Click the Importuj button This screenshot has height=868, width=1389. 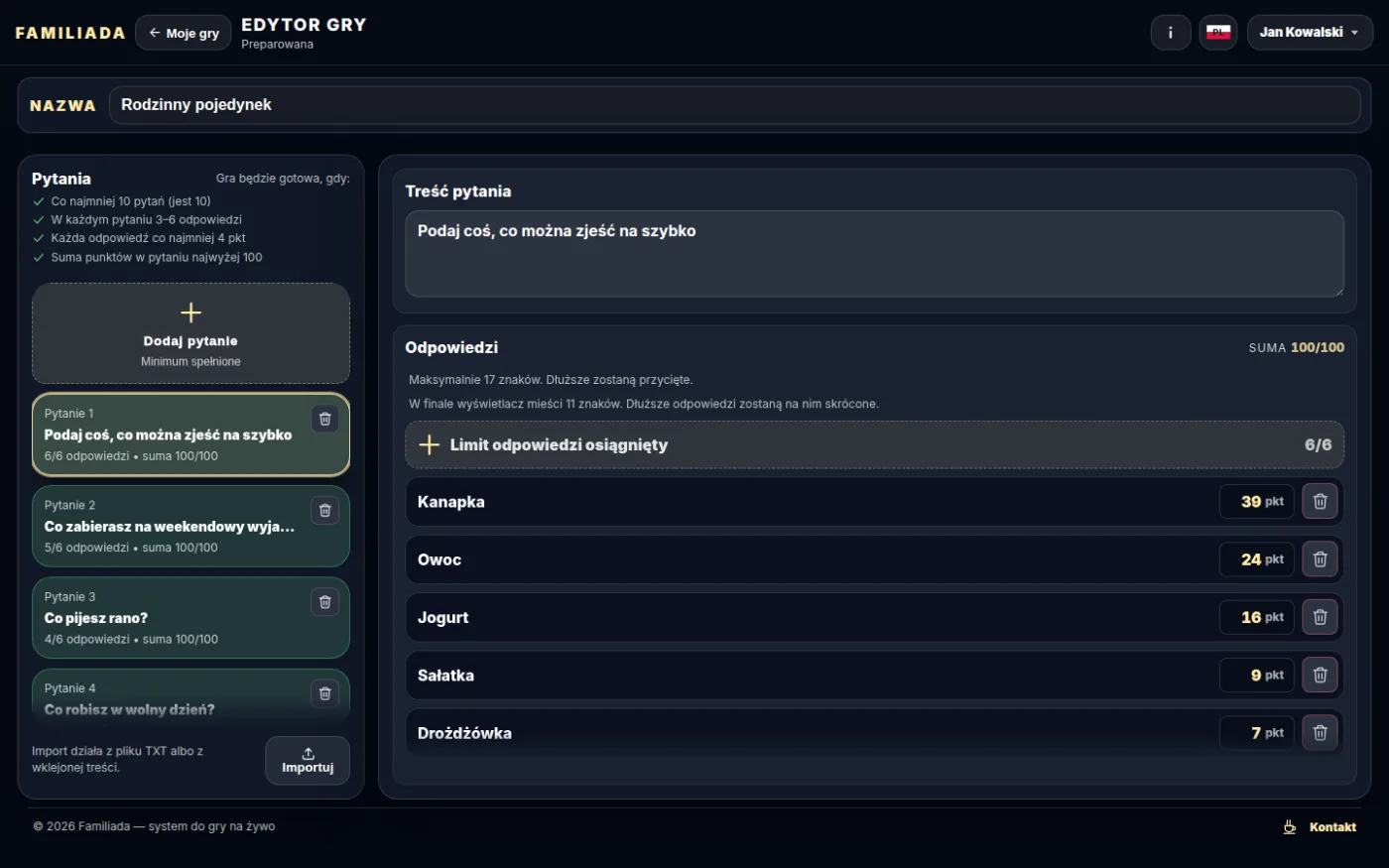coord(308,760)
